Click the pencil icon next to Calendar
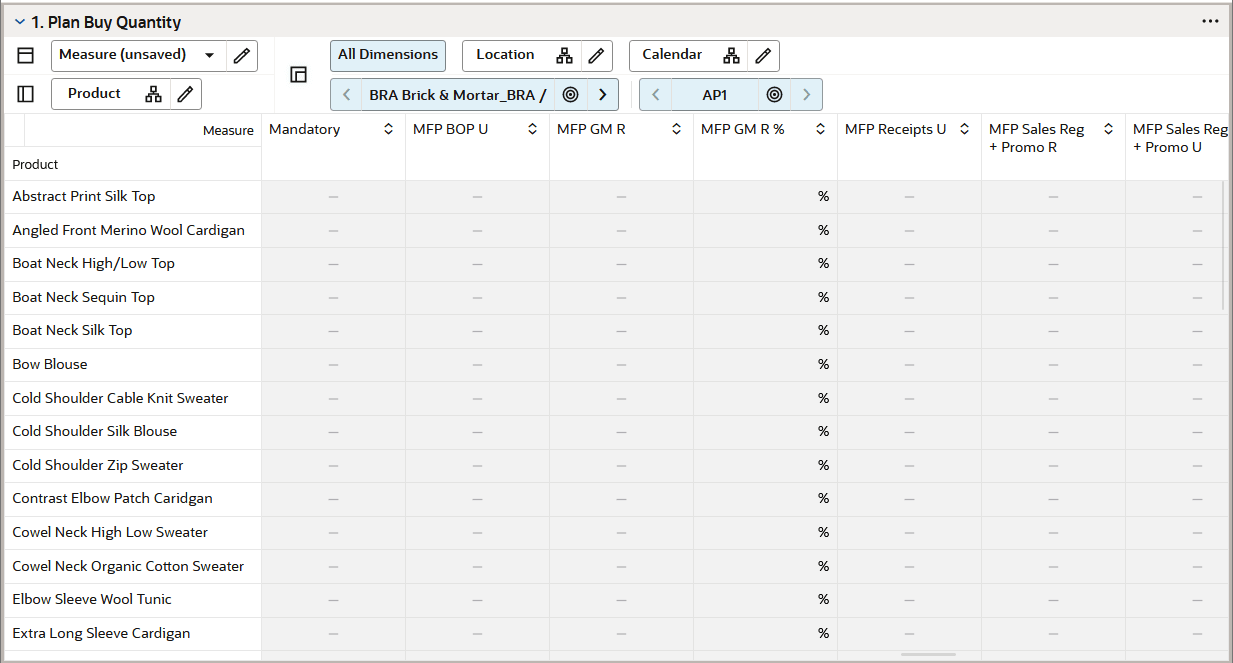 tap(762, 55)
